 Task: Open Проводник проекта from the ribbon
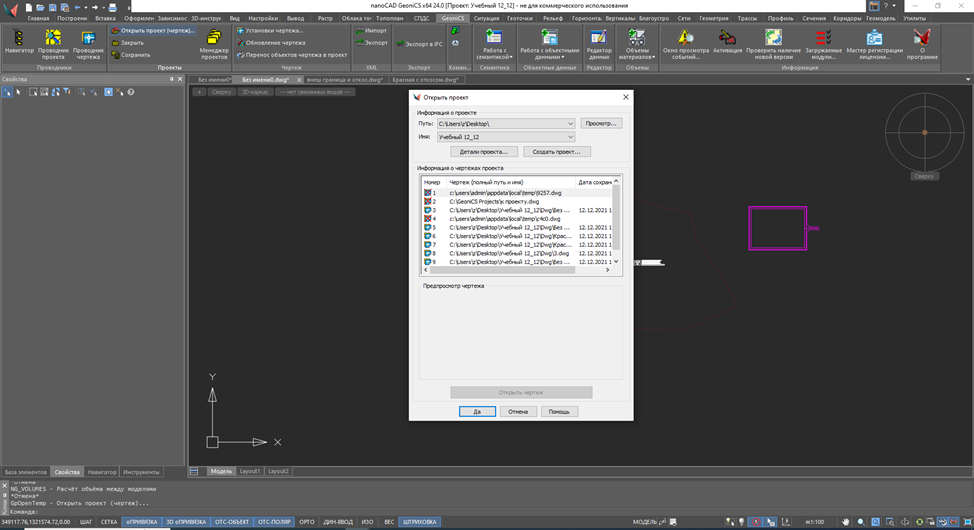tap(53, 43)
